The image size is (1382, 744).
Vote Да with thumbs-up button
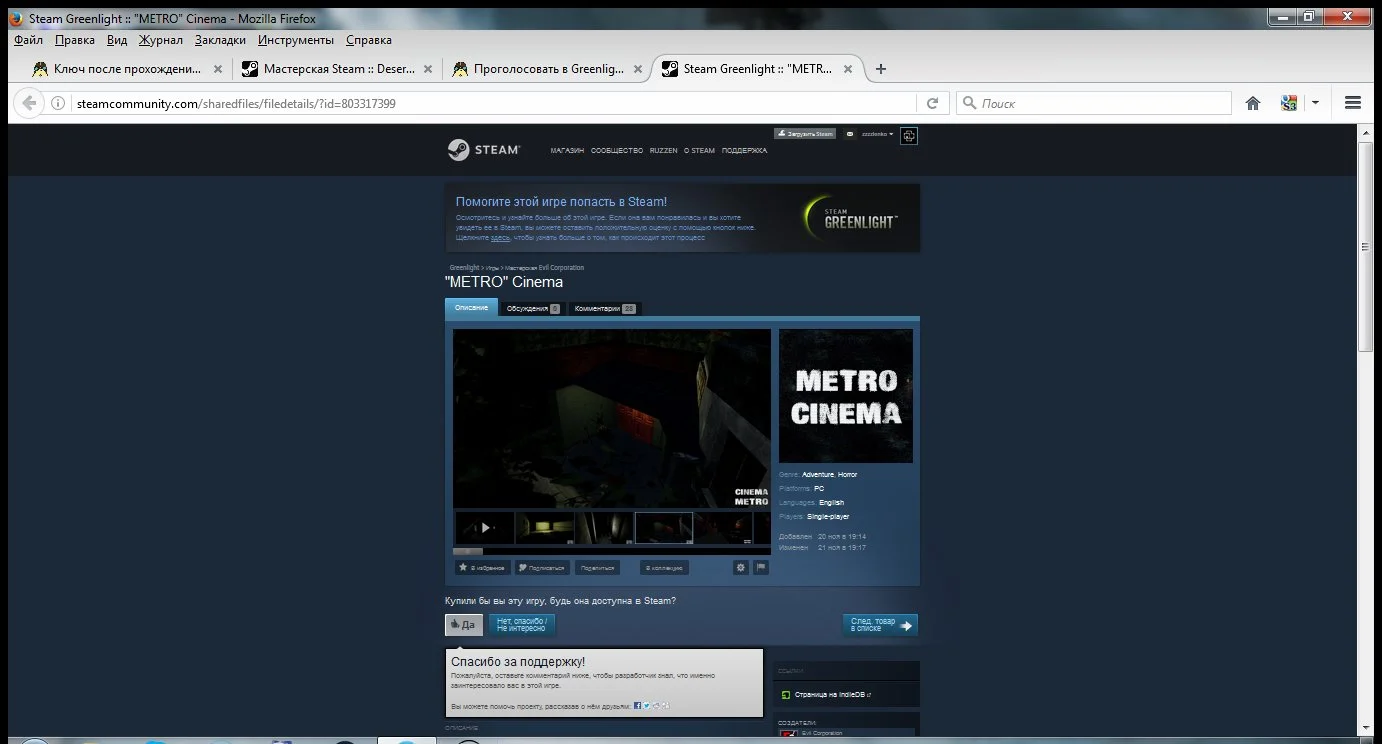pyautogui.click(x=464, y=625)
